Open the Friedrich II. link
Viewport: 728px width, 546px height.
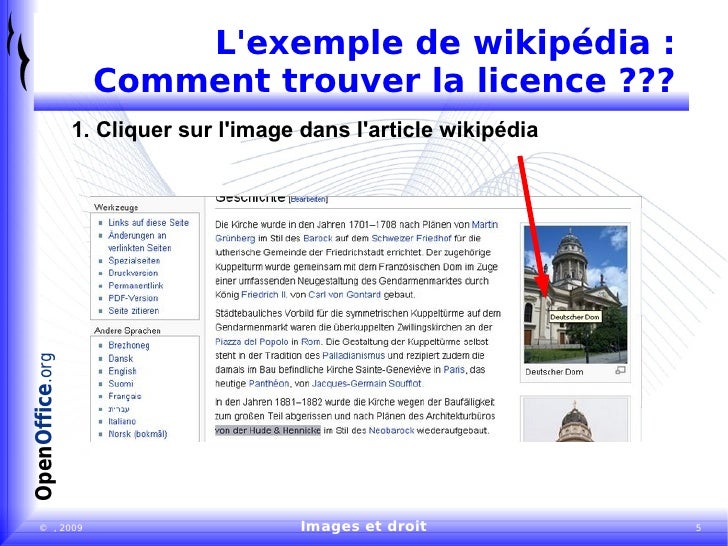264,295
